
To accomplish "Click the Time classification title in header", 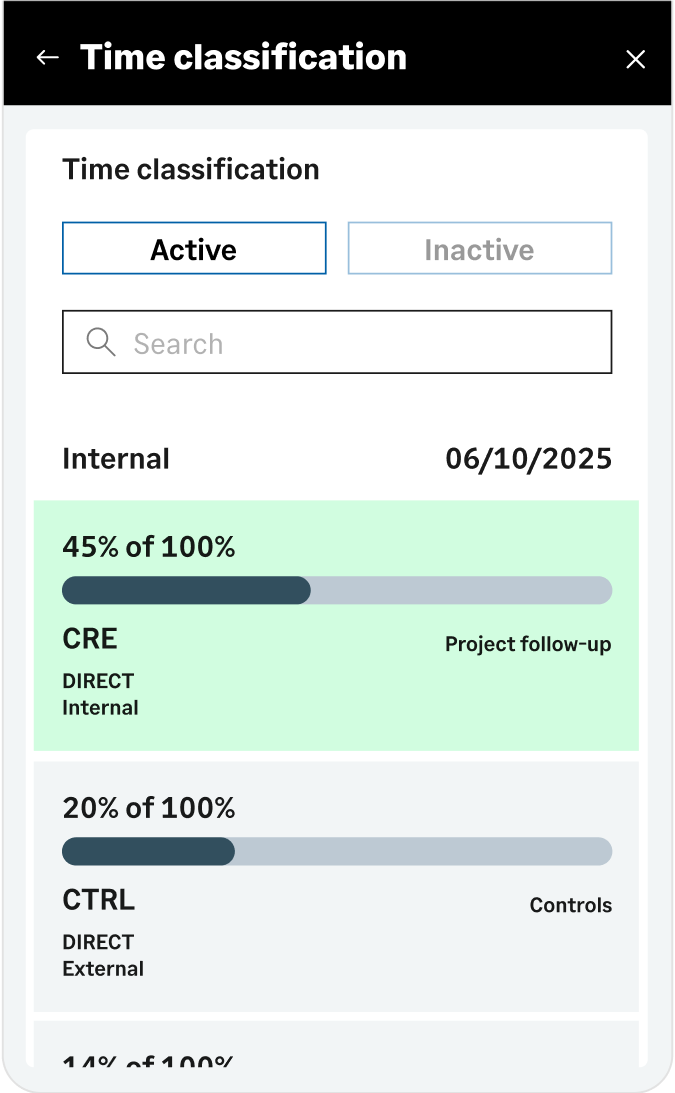I will coord(243,57).
